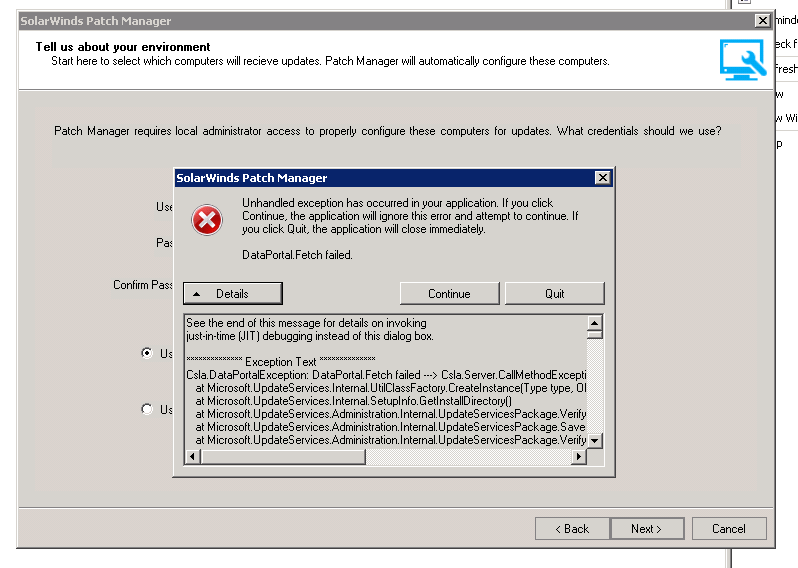Close the unhandled exception dialog
The image size is (798, 568).
(603, 178)
